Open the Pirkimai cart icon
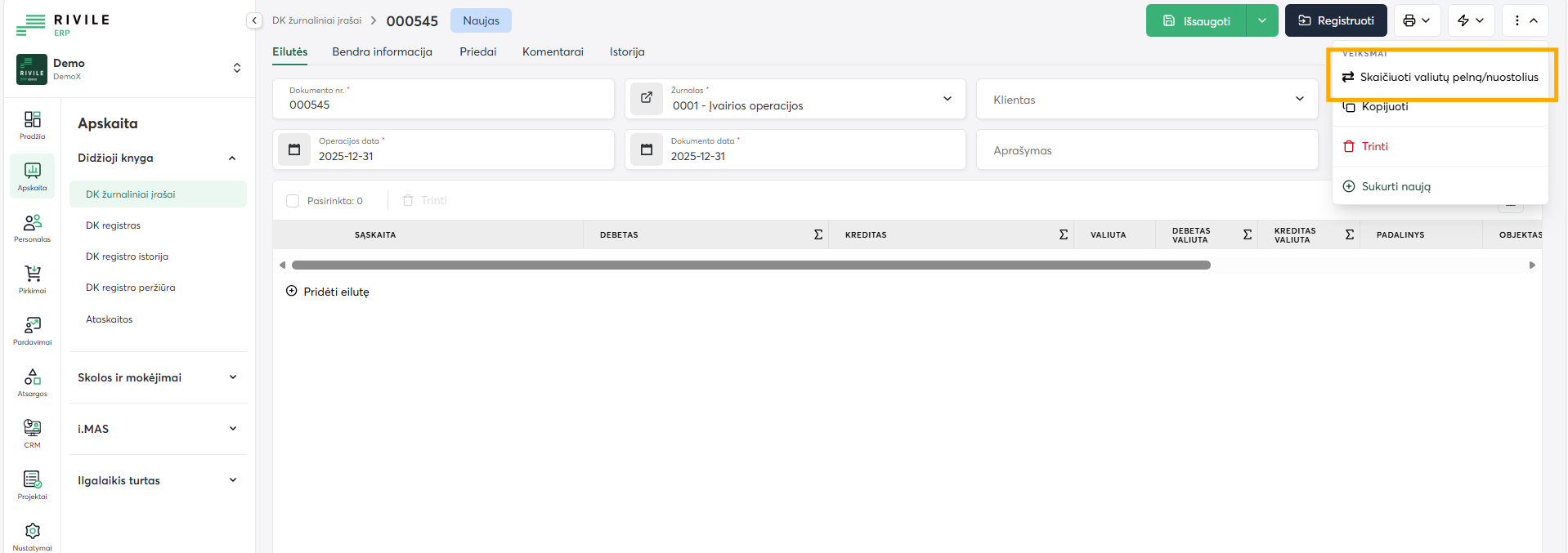The height and width of the screenshot is (553, 1568). tap(32, 279)
